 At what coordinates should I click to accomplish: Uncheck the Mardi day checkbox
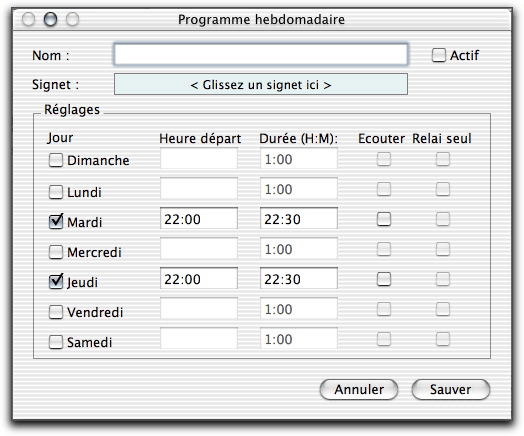click(56, 221)
